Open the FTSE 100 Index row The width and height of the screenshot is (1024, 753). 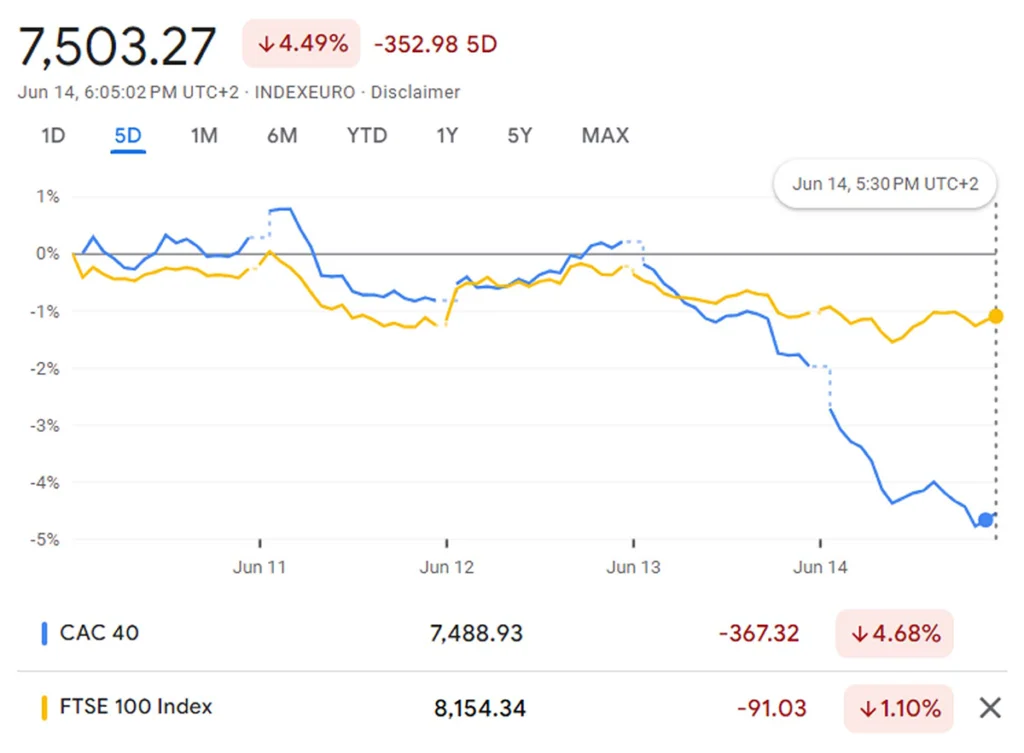point(136,708)
